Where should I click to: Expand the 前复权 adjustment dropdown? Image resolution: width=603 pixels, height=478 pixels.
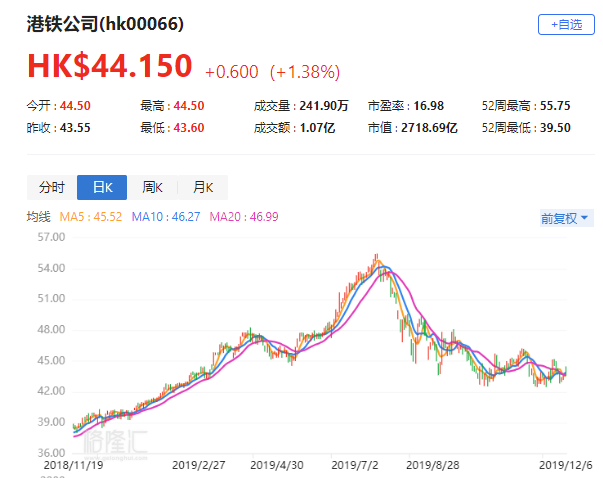(565, 218)
